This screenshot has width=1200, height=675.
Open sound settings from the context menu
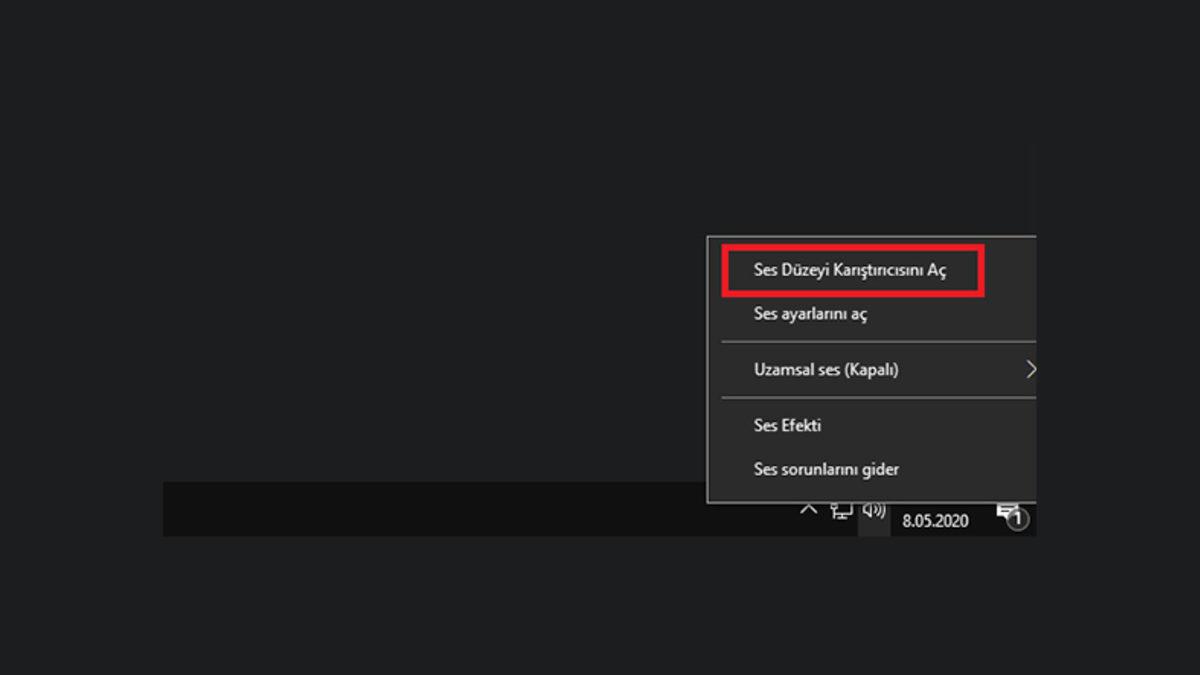pyautogui.click(x=810, y=314)
